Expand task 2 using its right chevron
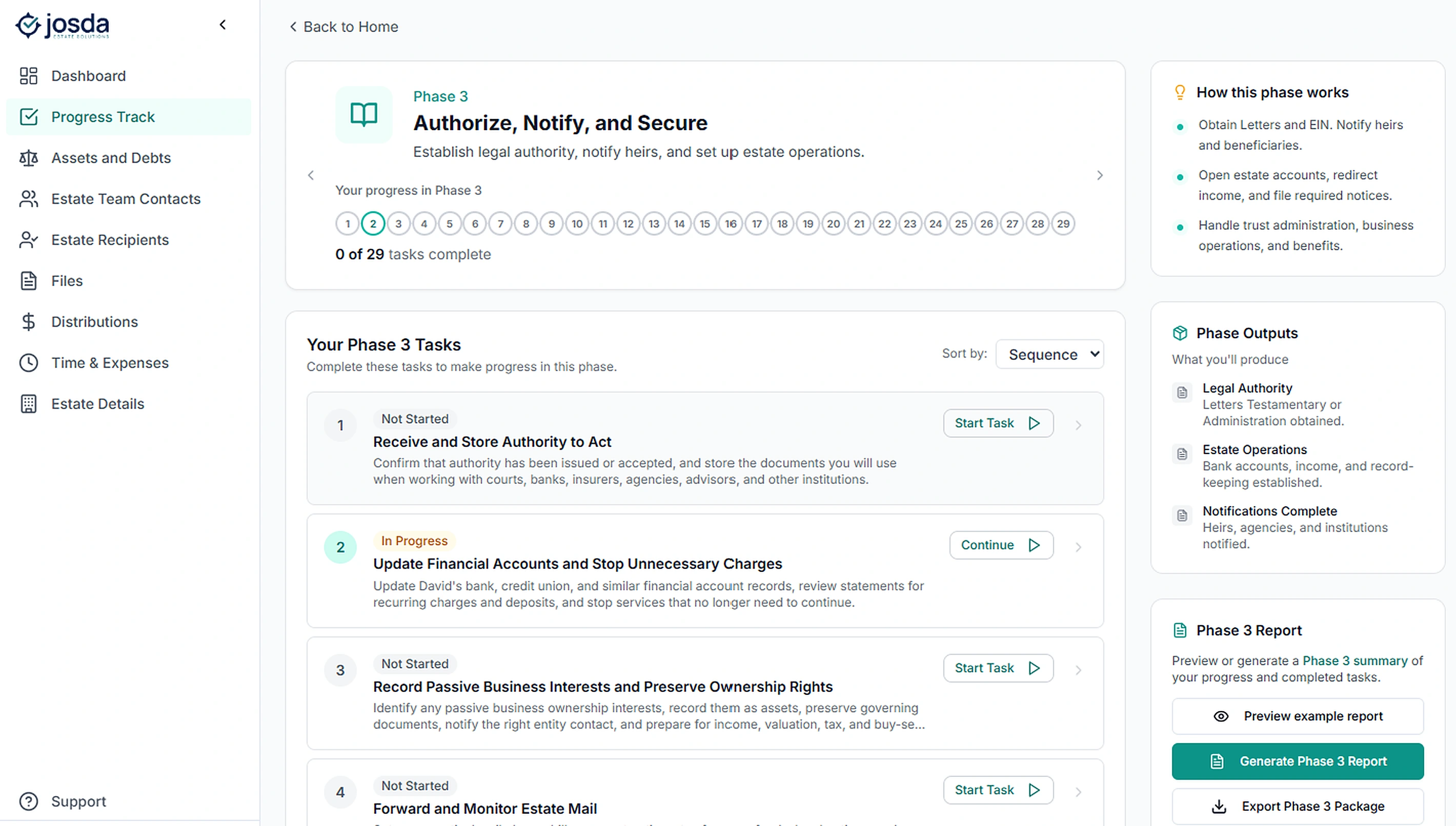This screenshot has height=826, width=1456. (x=1078, y=547)
